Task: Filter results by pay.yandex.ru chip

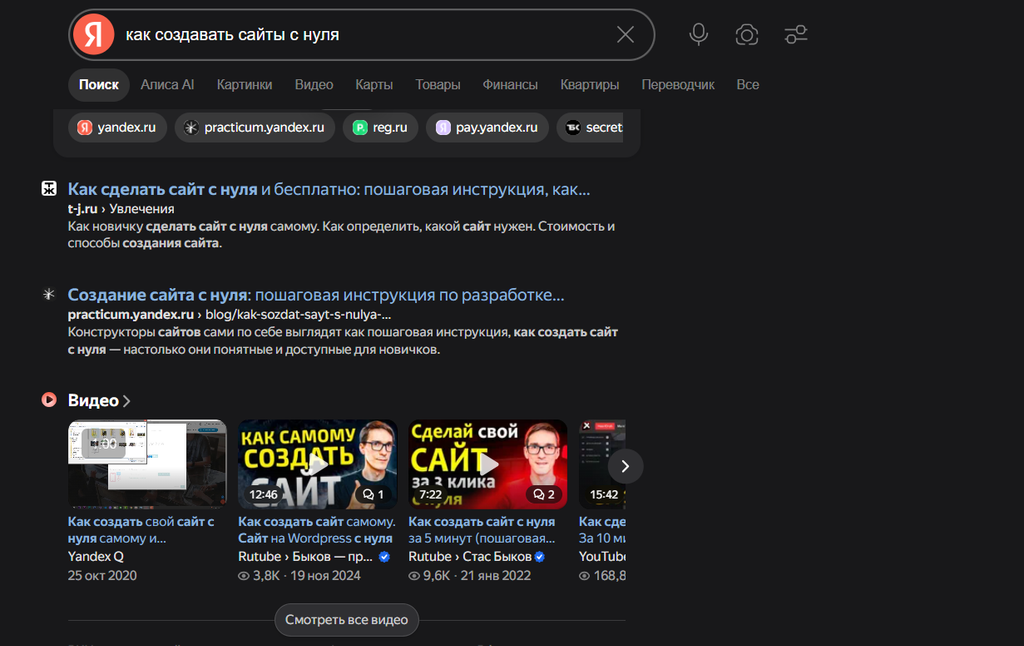Action: coord(487,127)
